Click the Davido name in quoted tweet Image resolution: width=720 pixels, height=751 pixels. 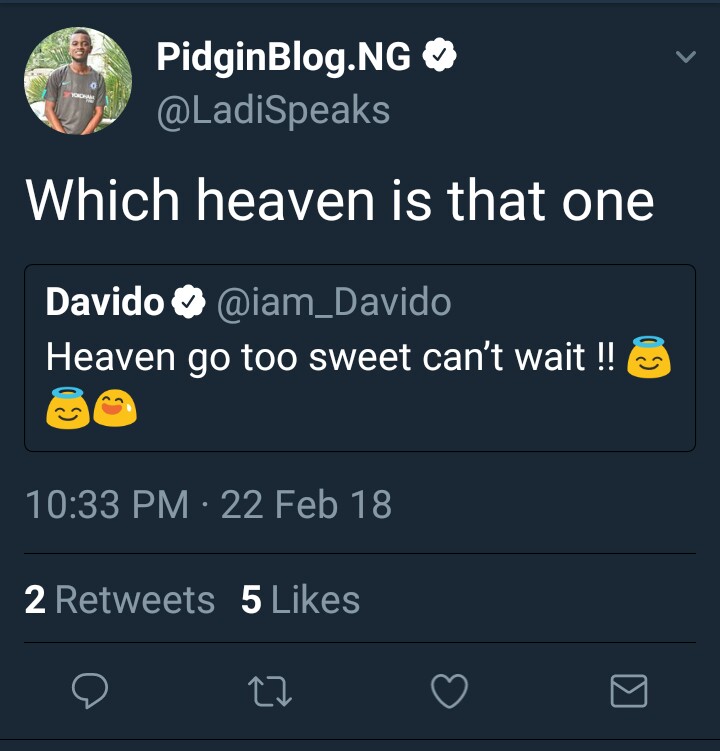105,301
